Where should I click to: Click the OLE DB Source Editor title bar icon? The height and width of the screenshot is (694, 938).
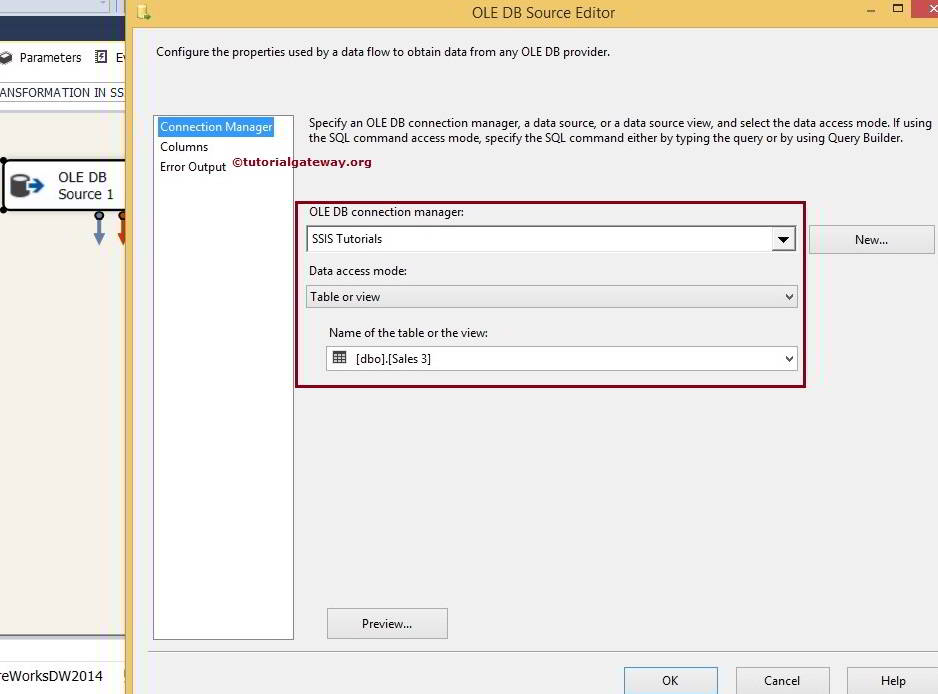pyautogui.click(x=142, y=12)
